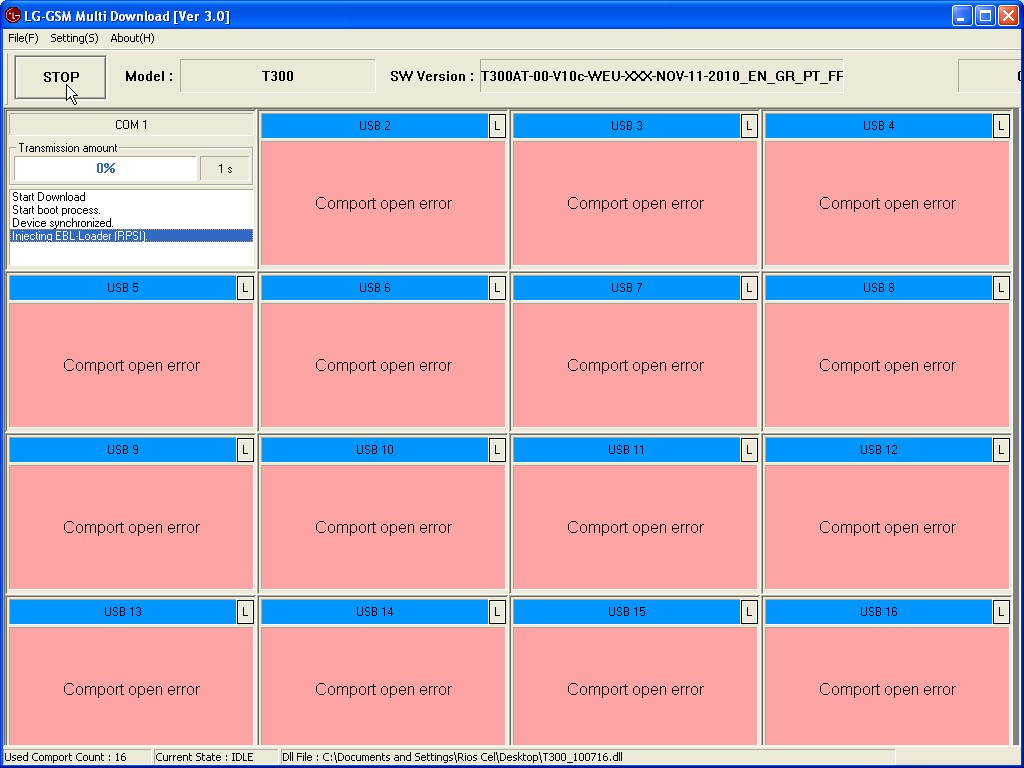Screen dimensions: 1024x768
Task: Click the STOP button
Action: coord(60,77)
